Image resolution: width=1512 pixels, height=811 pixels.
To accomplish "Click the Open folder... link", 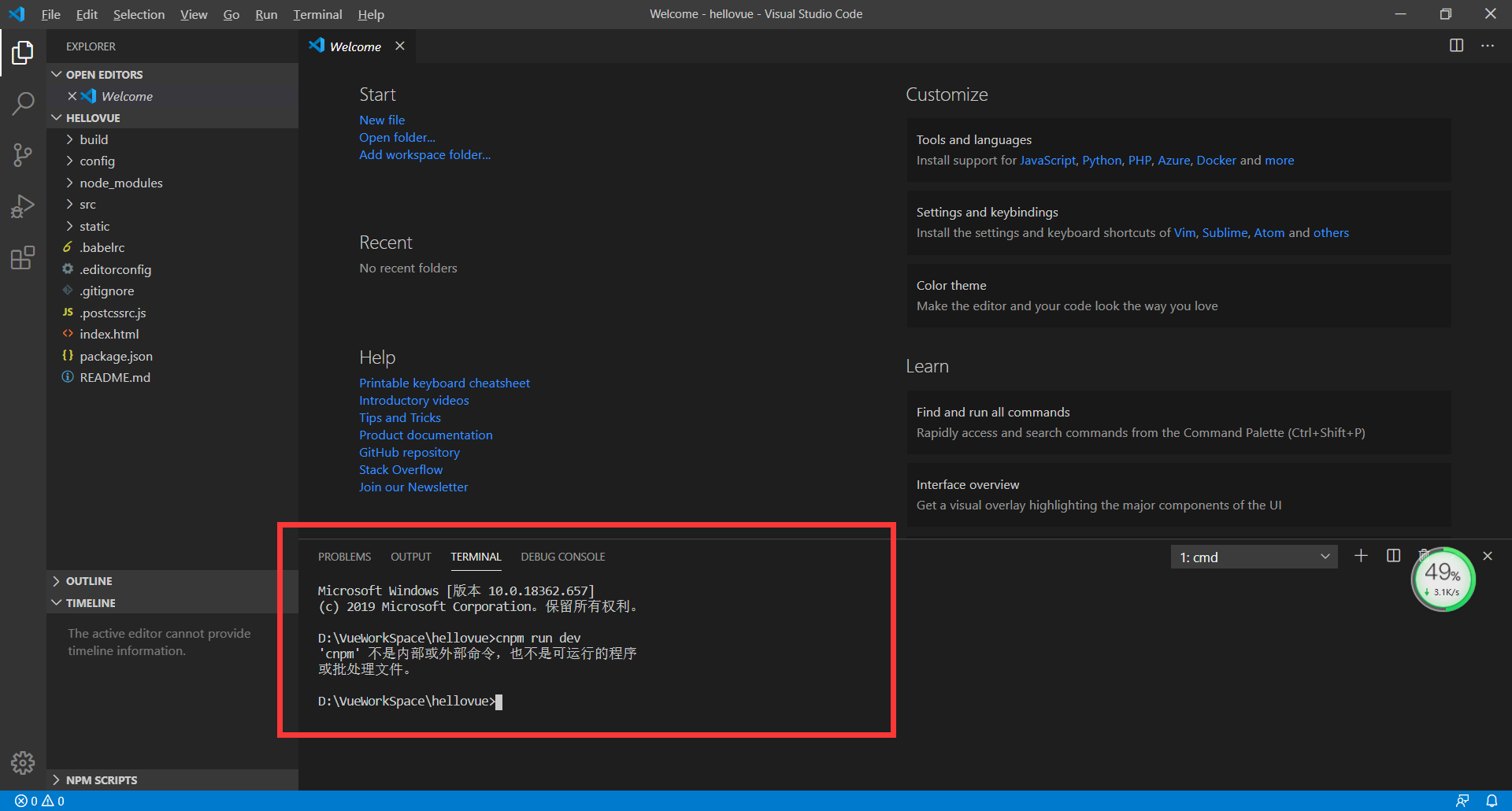I will (x=397, y=137).
